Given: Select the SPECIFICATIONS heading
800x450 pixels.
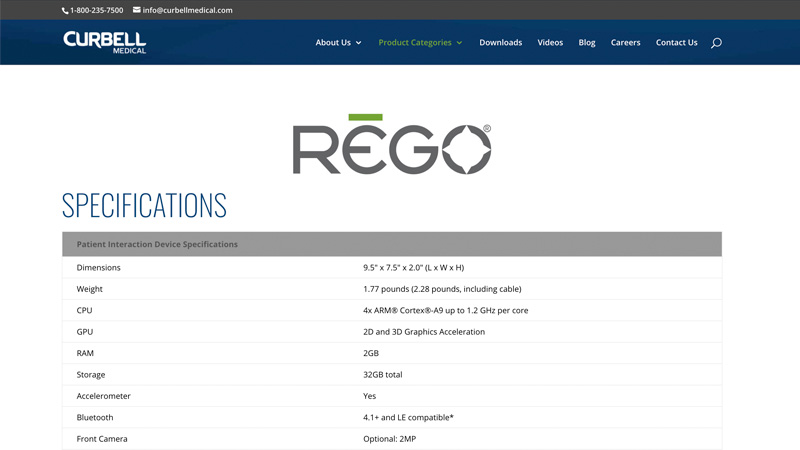Looking at the screenshot, I should coord(144,206).
